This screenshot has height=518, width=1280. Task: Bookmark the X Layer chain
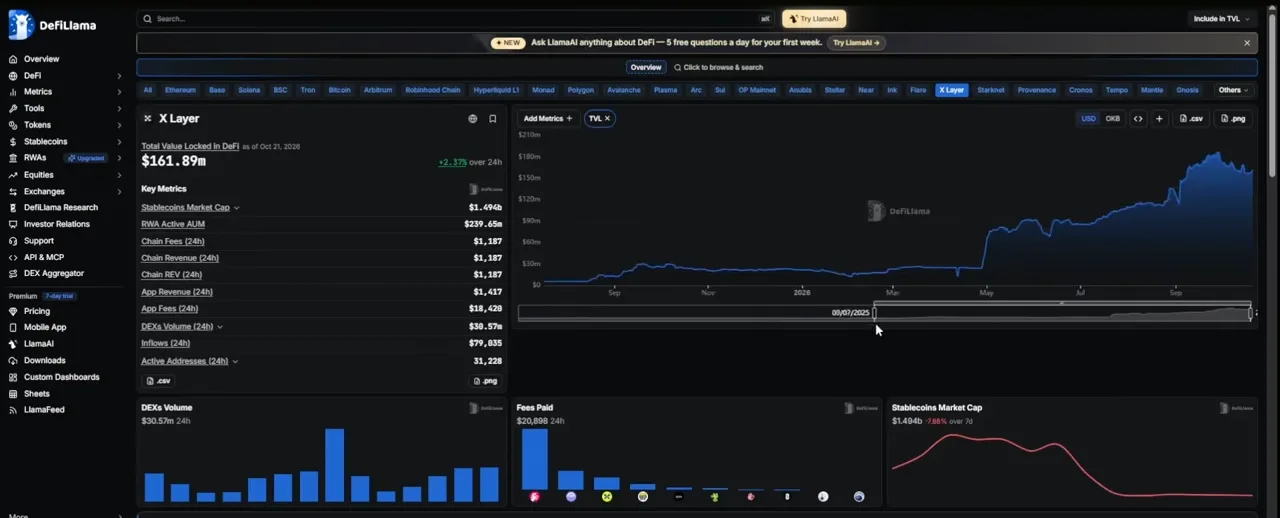click(493, 118)
